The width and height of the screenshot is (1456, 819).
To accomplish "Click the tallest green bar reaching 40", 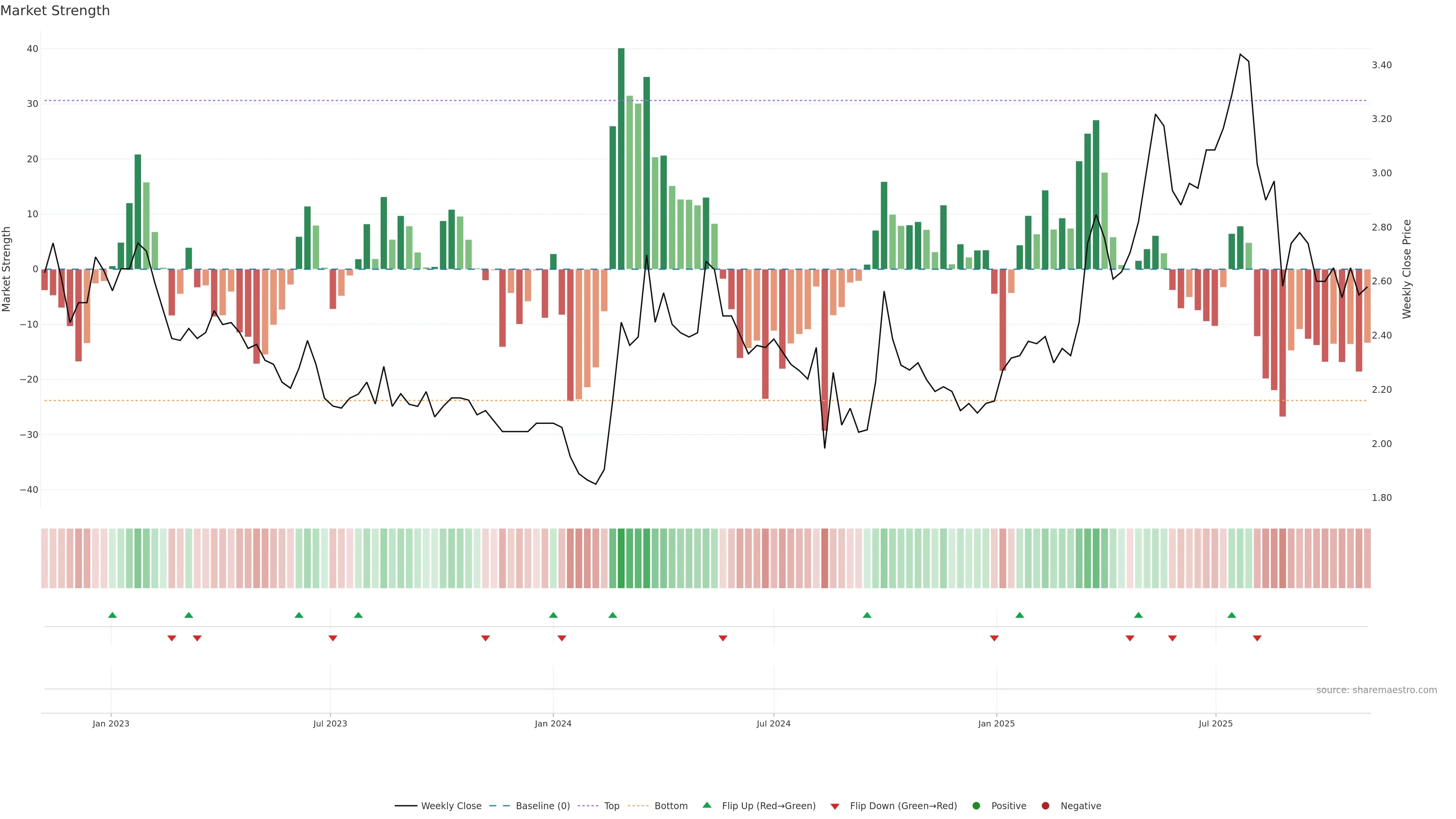I will tap(621, 158).
